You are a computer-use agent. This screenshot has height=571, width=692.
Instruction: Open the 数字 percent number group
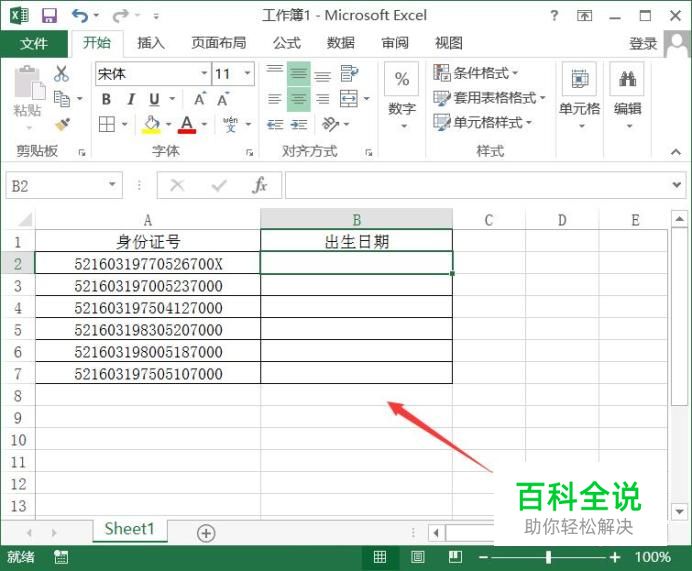(402, 97)
